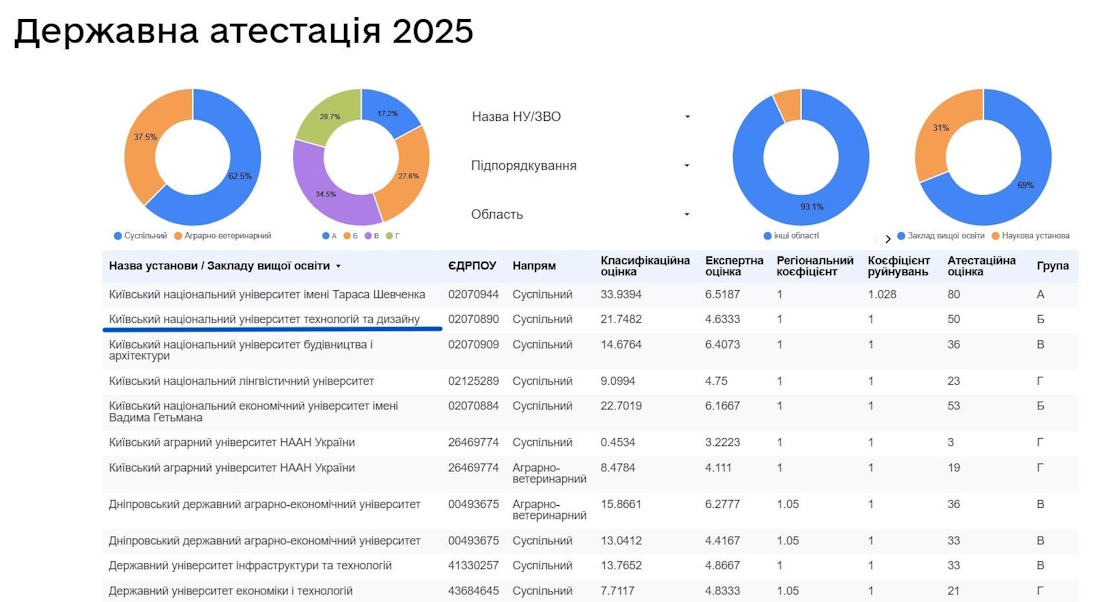Select Державний університет економіки і технологій row
Screen dimensions: 1100x602
590,591
